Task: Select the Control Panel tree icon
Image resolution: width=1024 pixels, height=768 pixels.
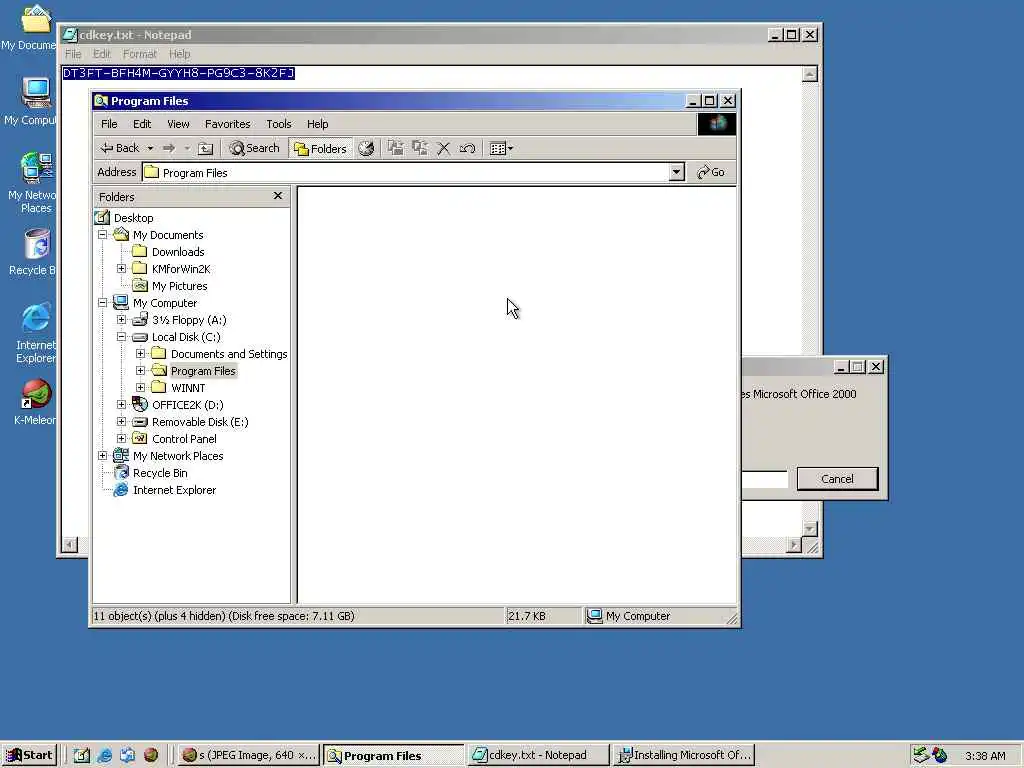Action: (x=140, y=438)
